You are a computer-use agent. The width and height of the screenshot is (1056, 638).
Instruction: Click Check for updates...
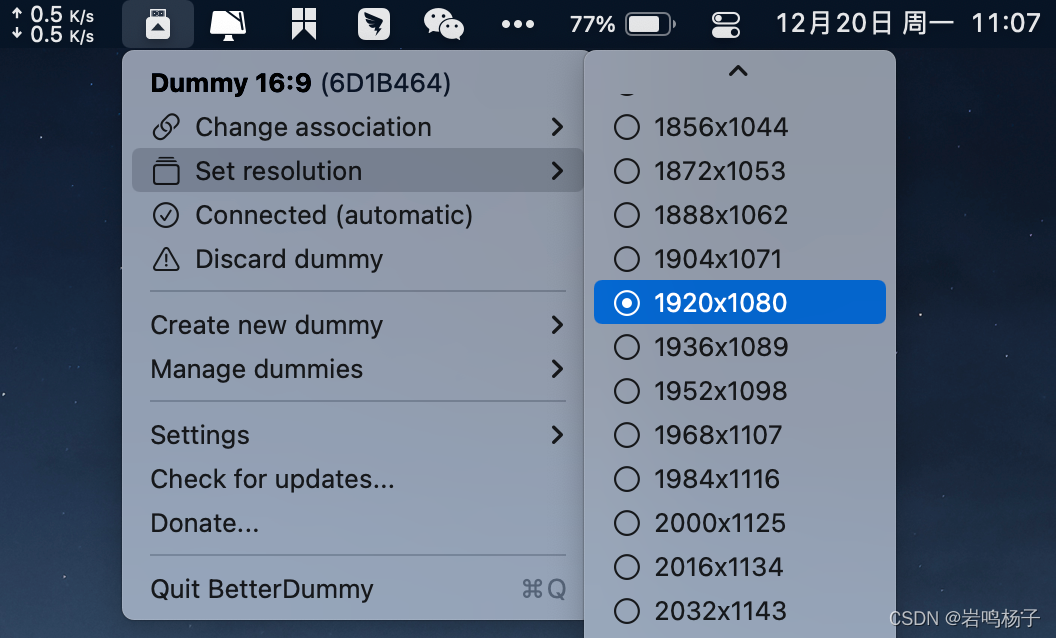pos(358,478)
